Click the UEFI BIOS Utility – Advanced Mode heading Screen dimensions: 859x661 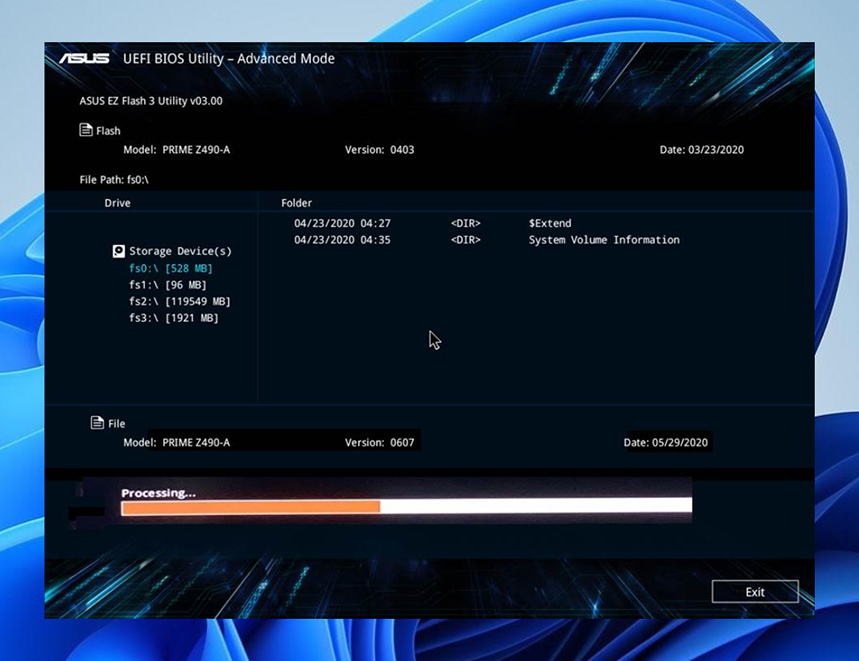tap(228, 59)
